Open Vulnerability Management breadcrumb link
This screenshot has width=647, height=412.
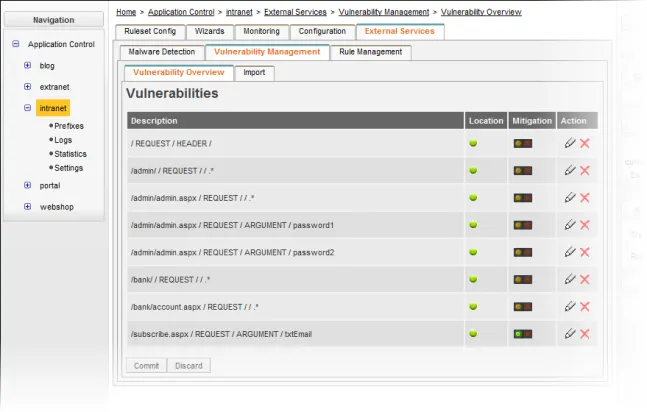coord(384,12)
